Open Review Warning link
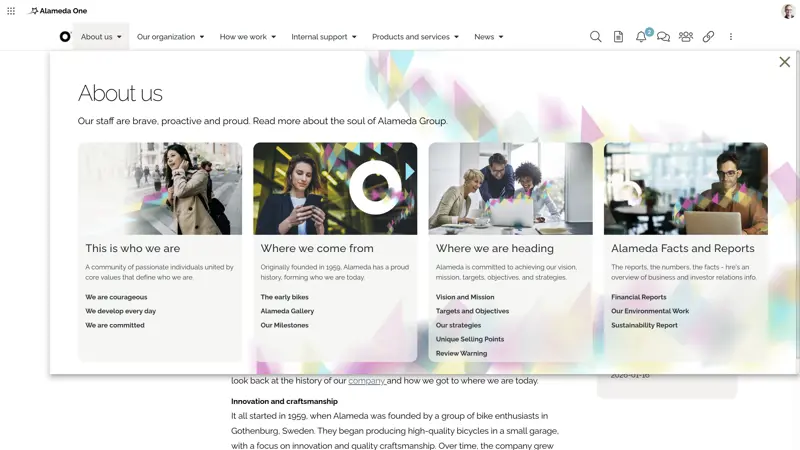This screenshot has width=800, height=450. [461, 354]
